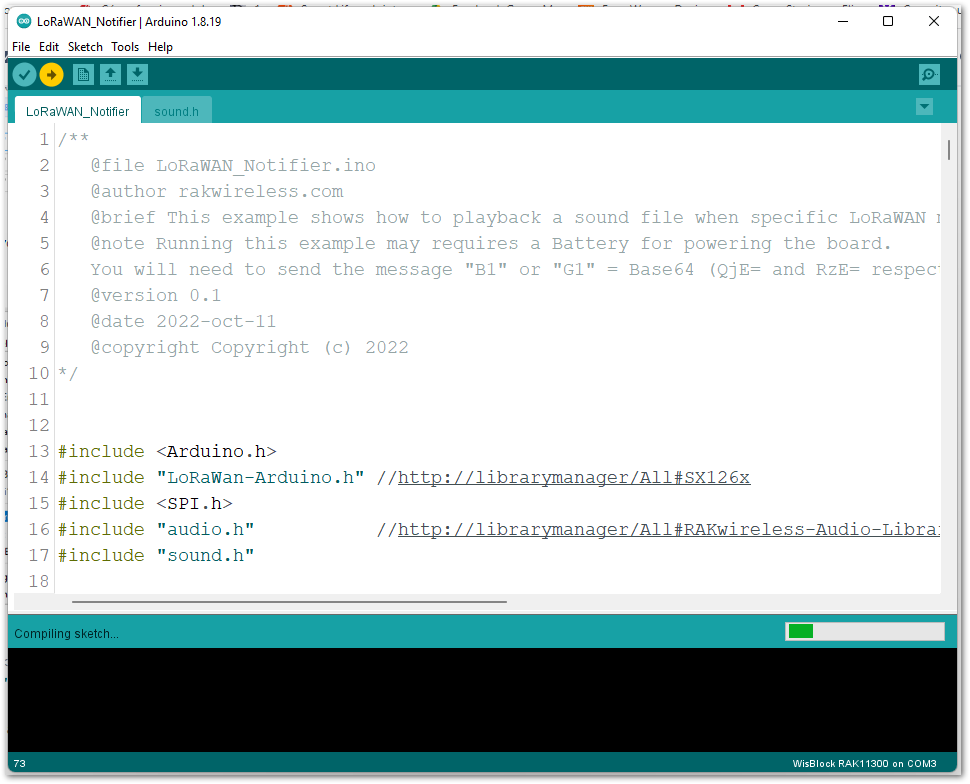Click the '@date 2022-oct-11' comment

point(183,322)
